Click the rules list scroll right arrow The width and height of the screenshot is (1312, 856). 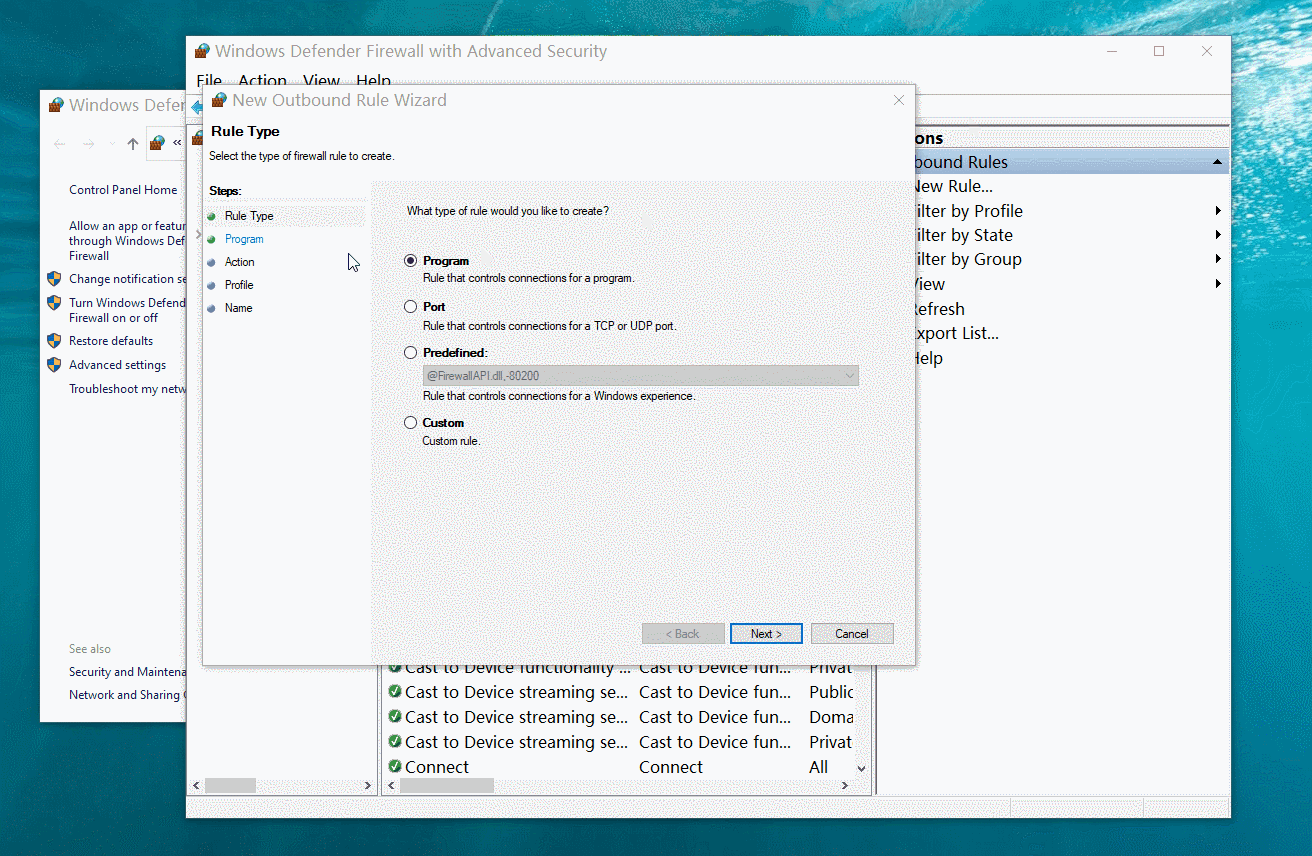click(x=847, y=786)
